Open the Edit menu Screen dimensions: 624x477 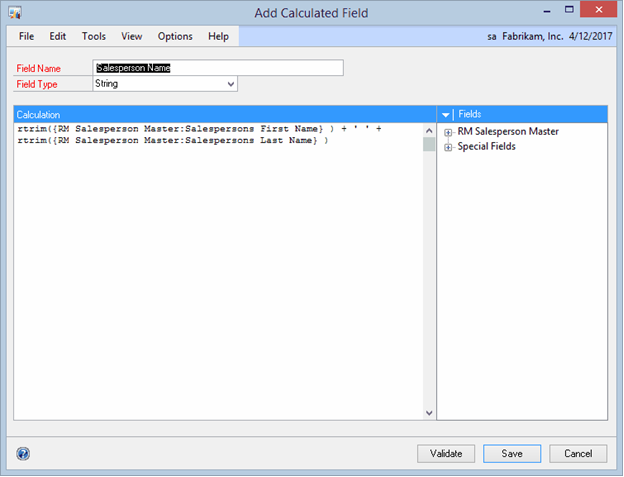58,36
